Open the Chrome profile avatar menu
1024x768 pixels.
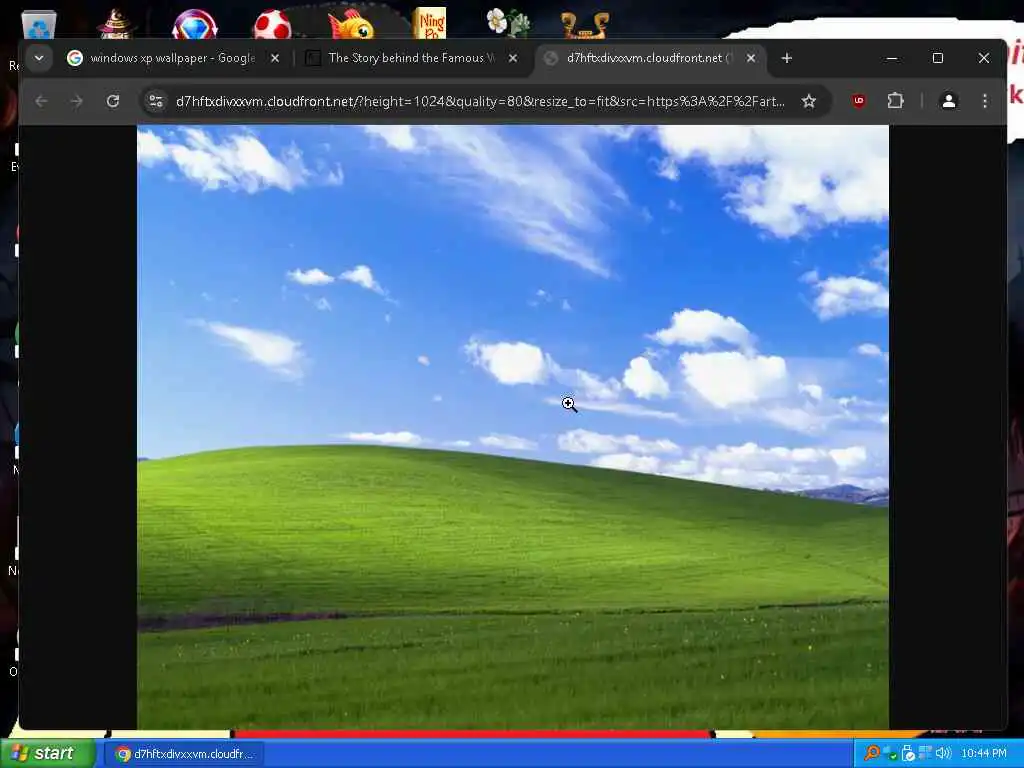[x=949, y=101]
